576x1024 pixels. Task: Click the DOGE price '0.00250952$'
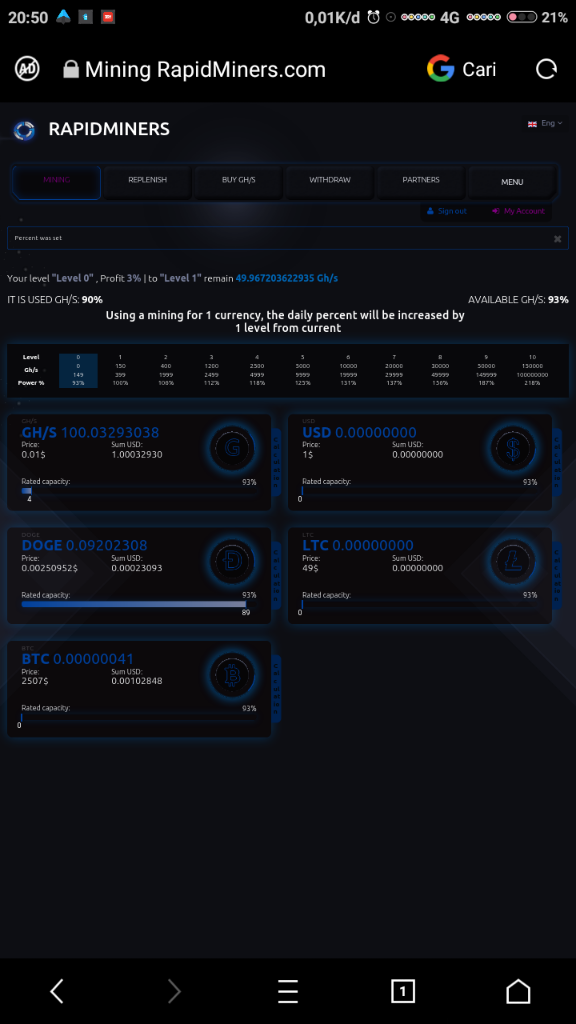coord(50,568)
